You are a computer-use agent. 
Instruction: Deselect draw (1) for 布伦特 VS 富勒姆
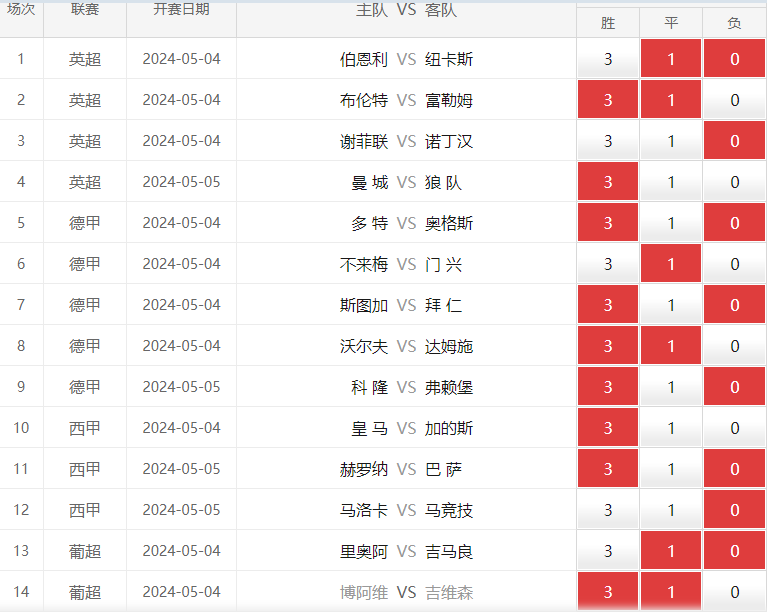(x=671, y=100)
